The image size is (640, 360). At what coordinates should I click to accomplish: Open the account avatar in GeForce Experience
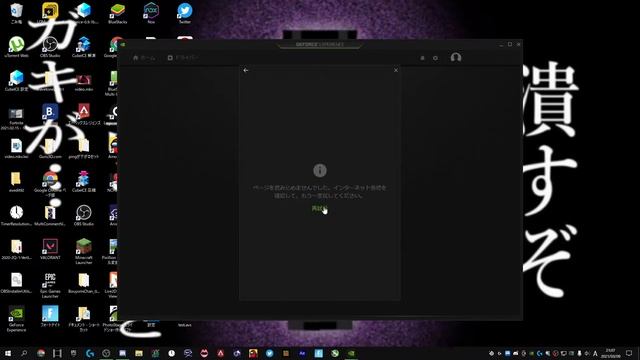(x=456, y=58)
